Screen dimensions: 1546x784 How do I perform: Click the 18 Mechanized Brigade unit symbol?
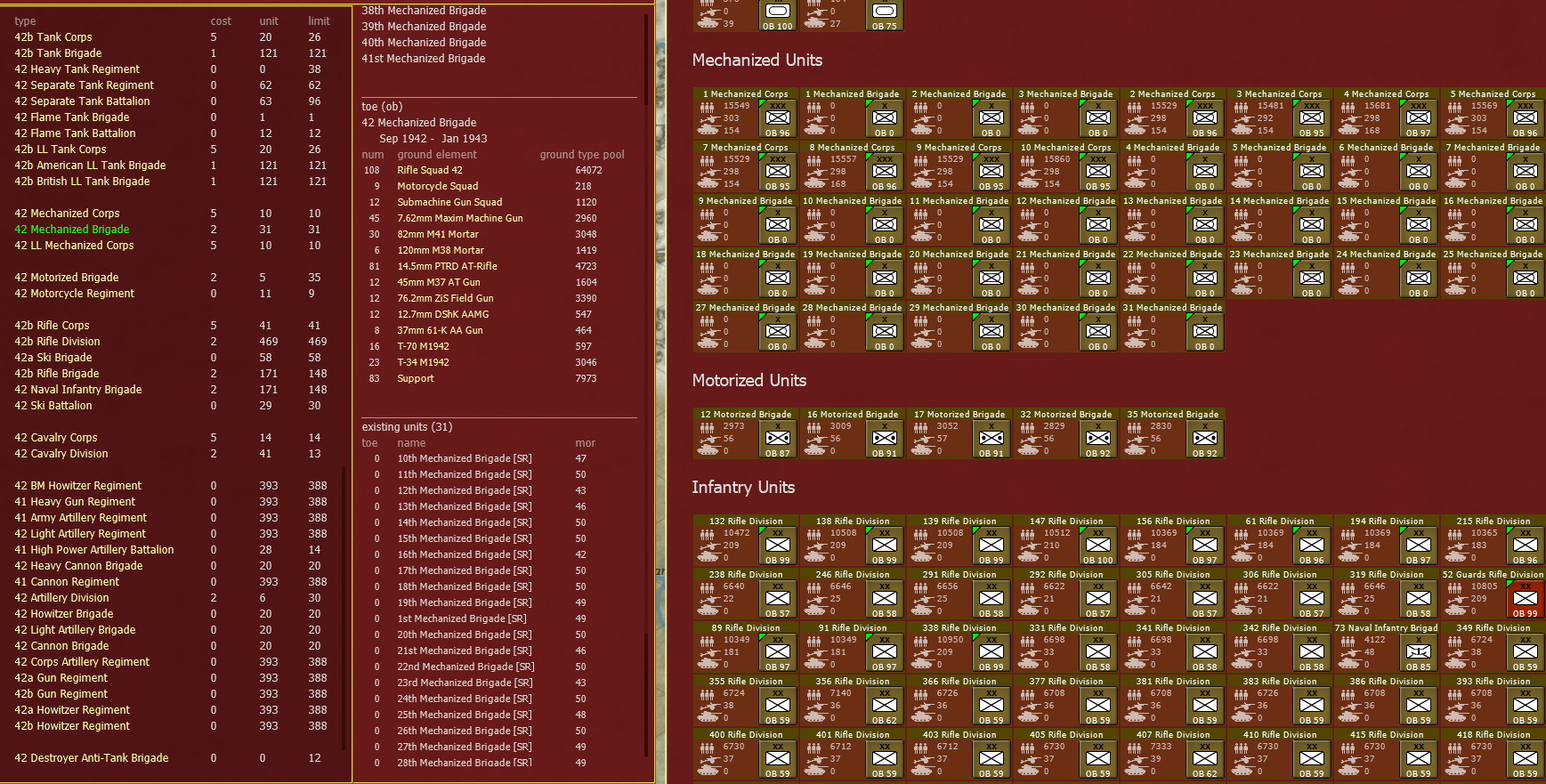click(778, 279)
